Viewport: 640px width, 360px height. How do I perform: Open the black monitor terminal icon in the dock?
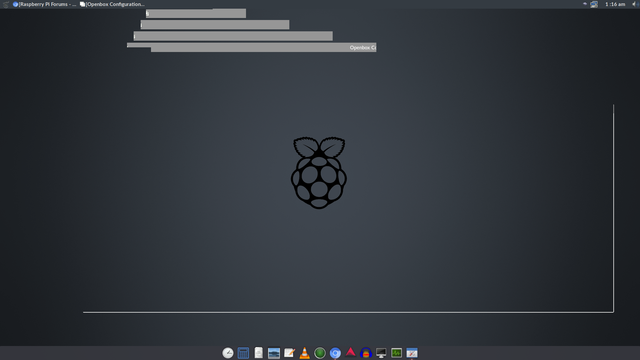pos(381,353)
